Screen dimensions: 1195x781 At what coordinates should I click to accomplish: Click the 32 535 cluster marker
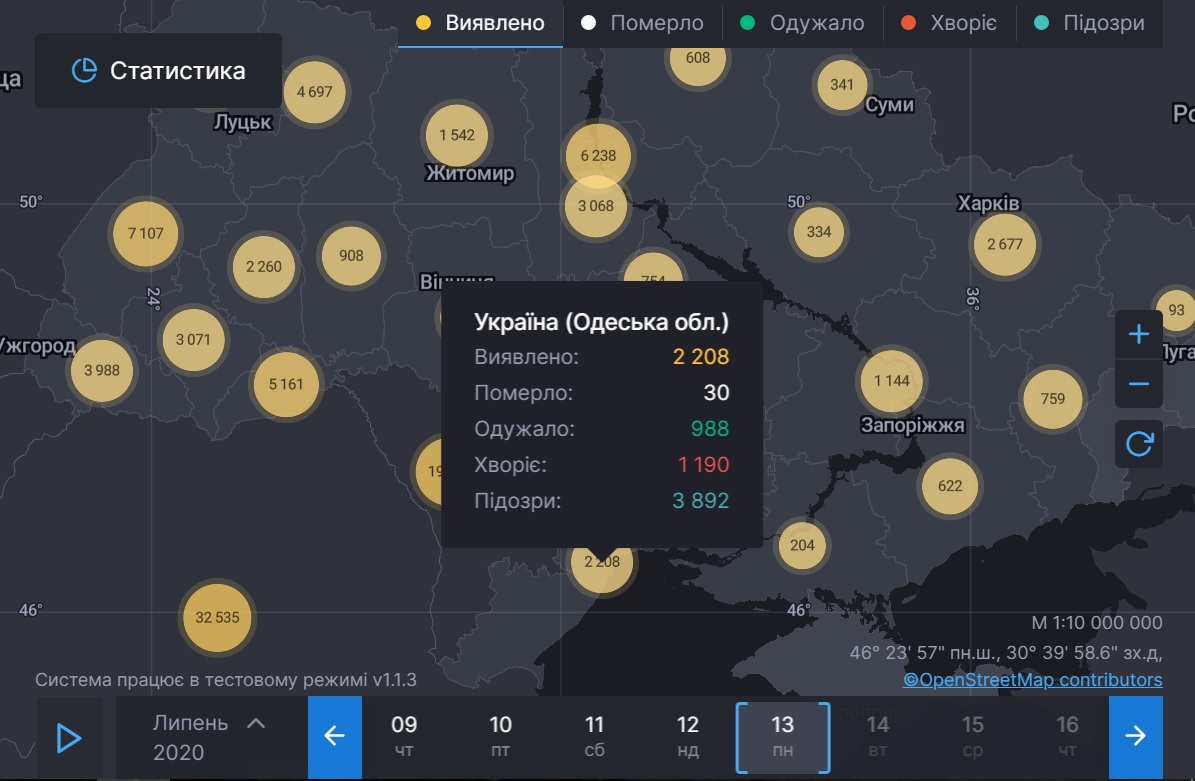point(217,617)
